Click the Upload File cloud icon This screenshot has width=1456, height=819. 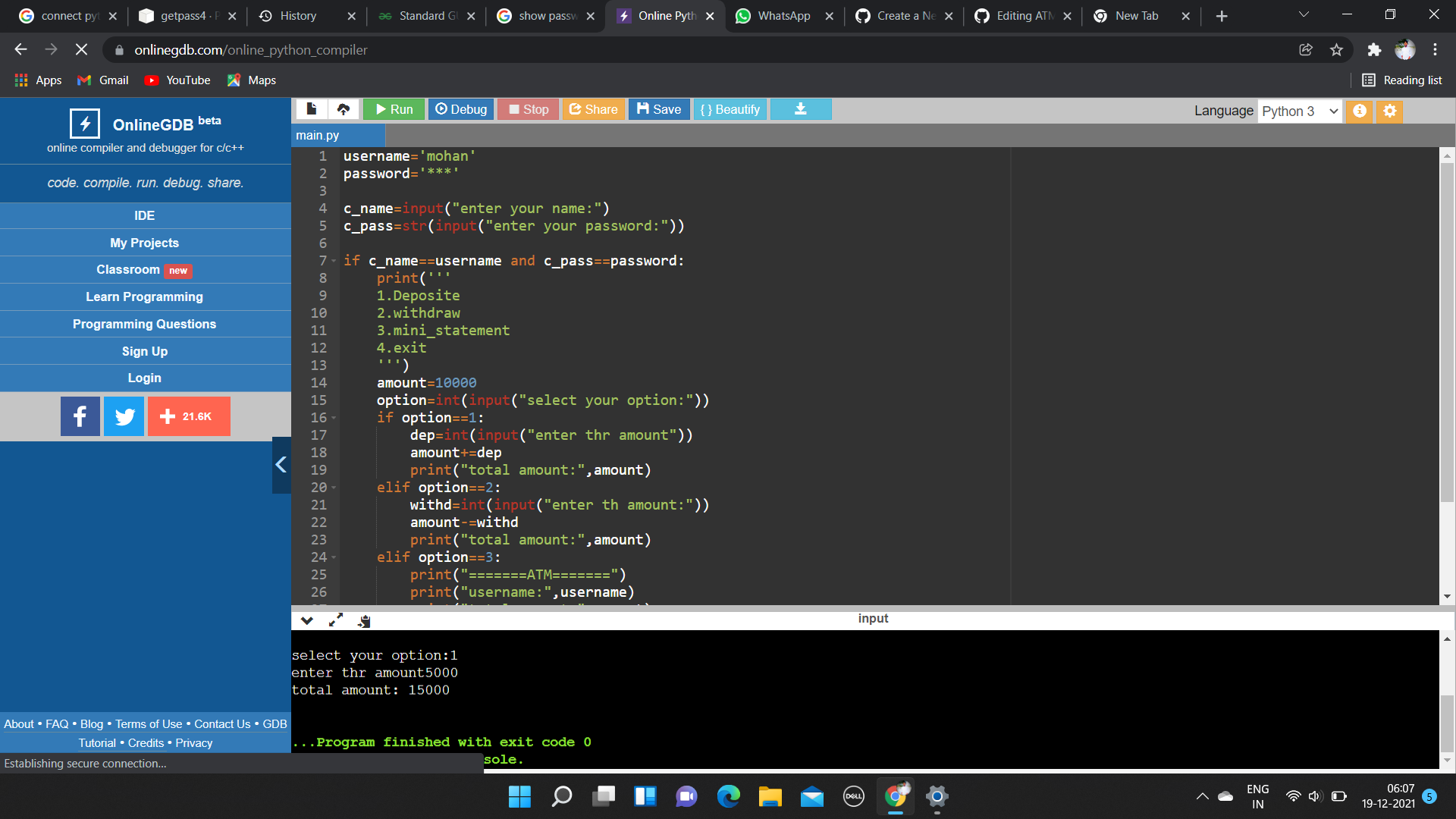344,109
